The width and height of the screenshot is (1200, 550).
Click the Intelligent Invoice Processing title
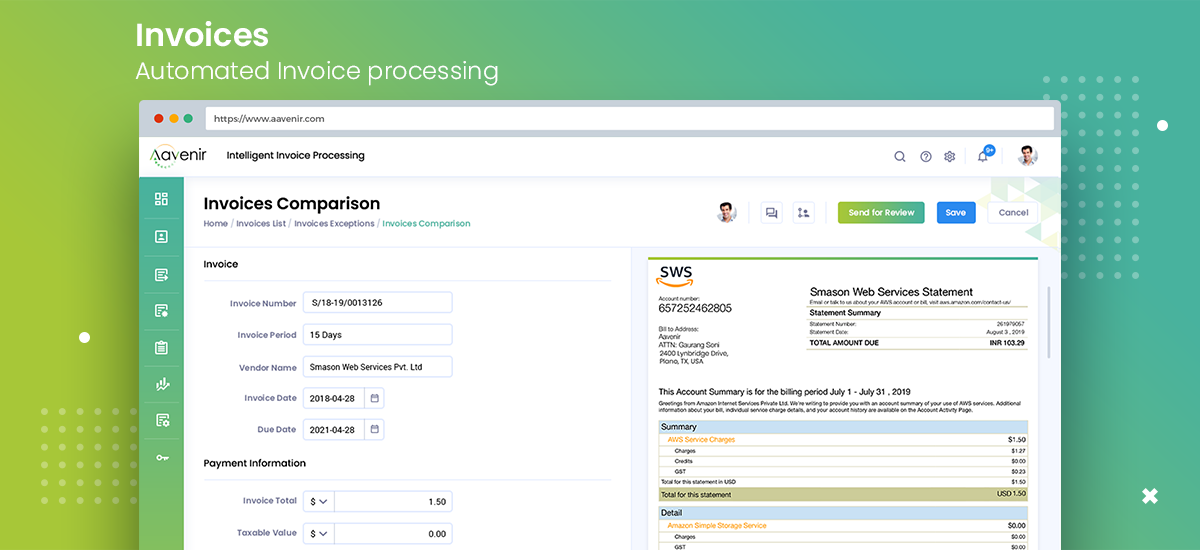coord(295,156)
